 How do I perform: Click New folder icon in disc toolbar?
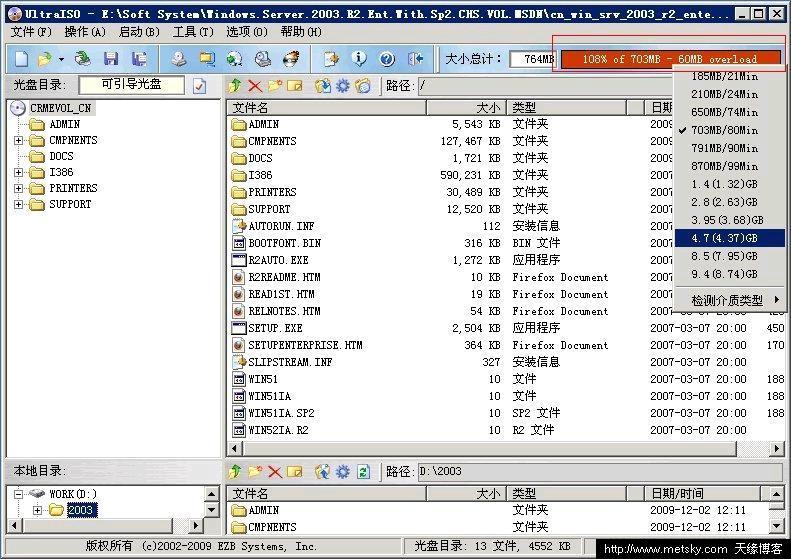[x=275, y=86]
